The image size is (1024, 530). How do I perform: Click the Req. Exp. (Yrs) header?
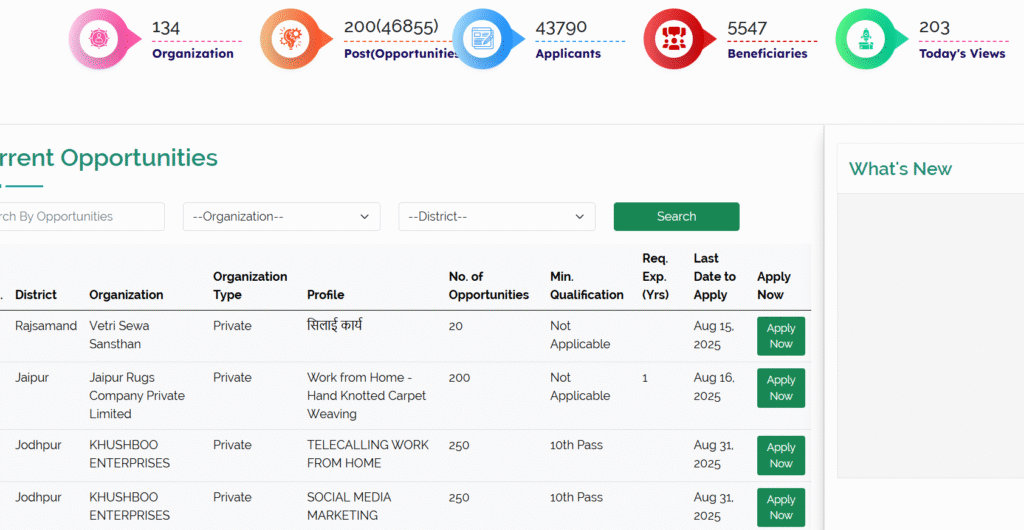point(656,277)
